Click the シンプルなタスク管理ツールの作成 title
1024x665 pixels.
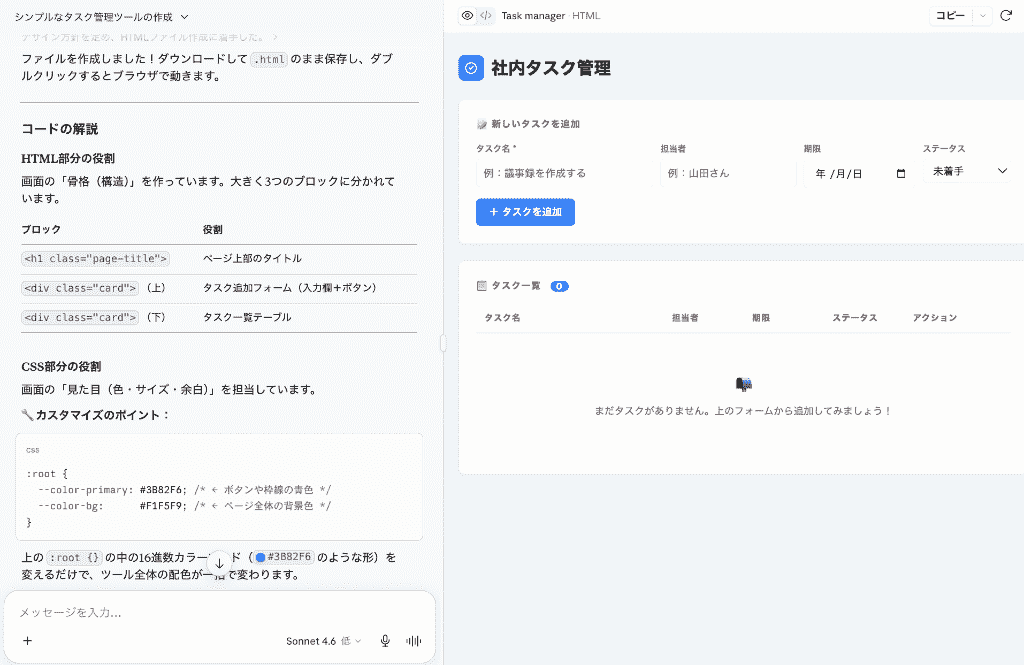[x=93, y=17]
